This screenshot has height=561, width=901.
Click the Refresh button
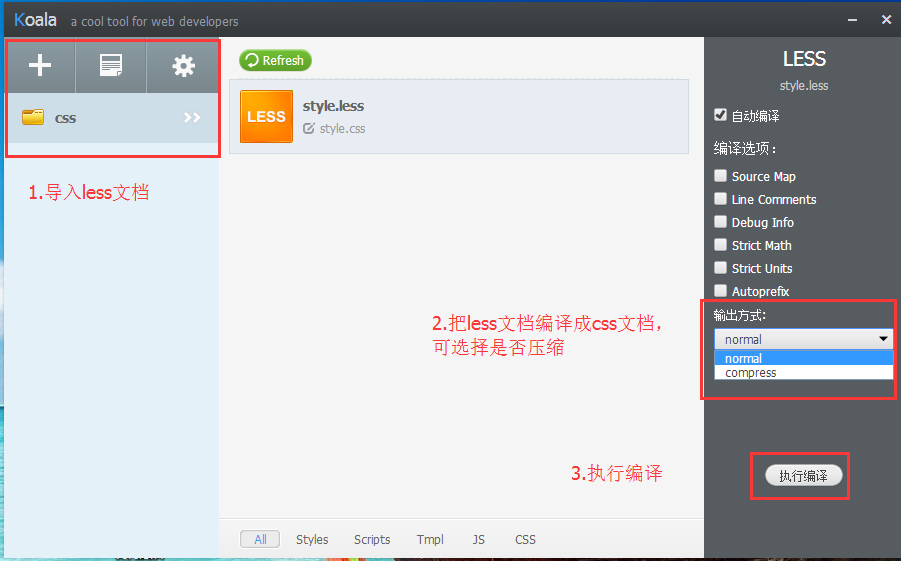[x=275, y=60]
